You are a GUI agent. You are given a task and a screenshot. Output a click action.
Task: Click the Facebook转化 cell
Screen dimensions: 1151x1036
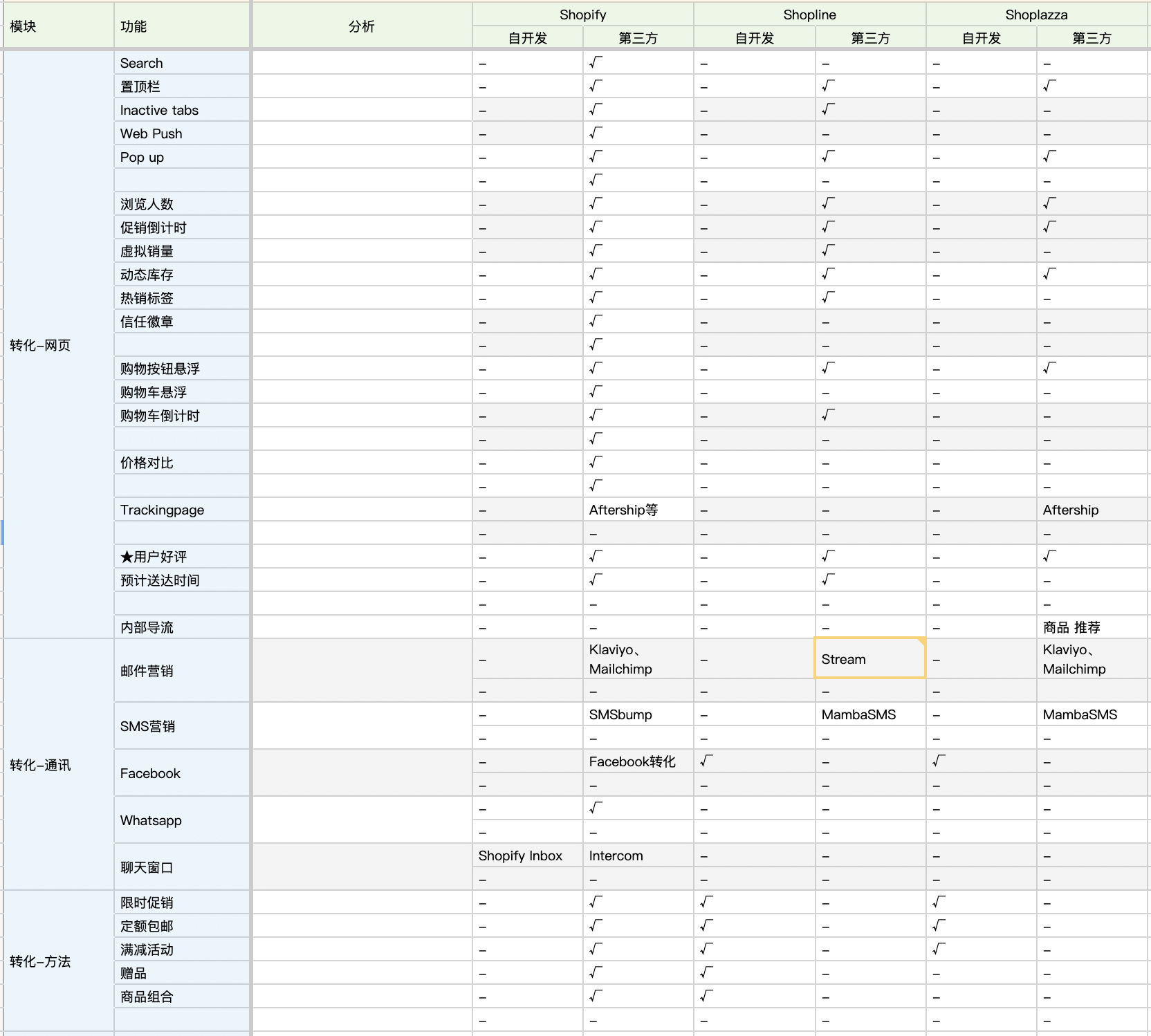point(637,761)
